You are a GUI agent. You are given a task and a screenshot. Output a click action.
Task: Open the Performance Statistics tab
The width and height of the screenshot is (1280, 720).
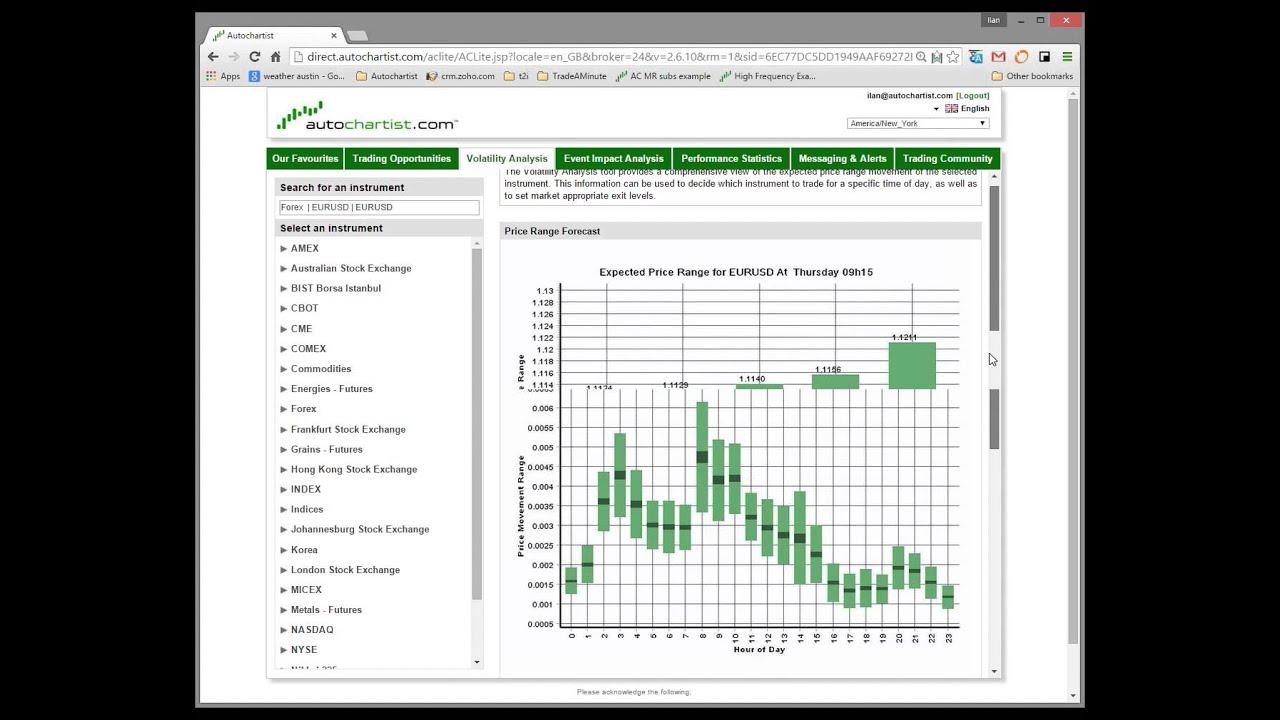coord(731,159)
